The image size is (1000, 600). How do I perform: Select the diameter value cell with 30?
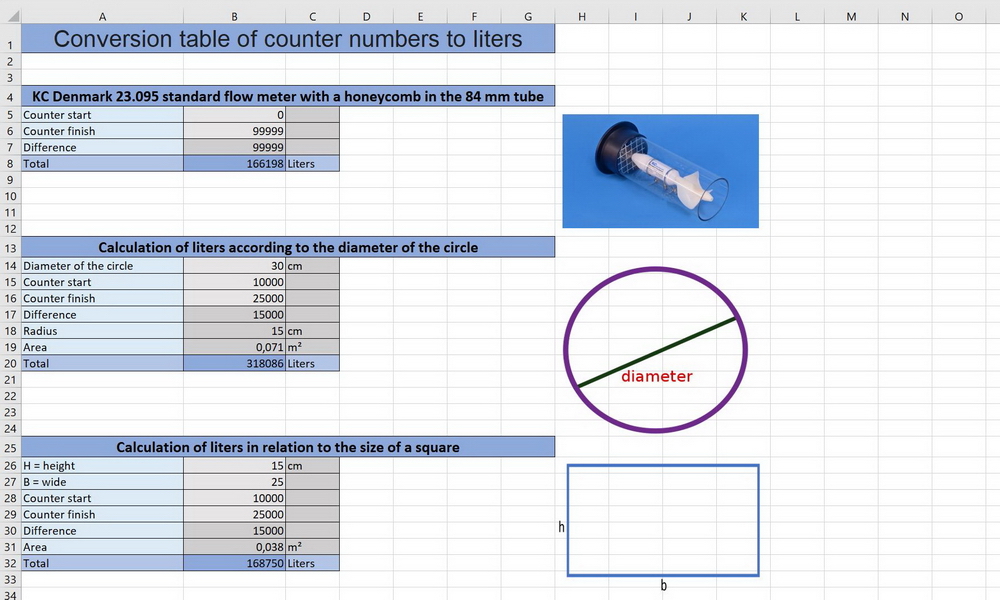234,266
